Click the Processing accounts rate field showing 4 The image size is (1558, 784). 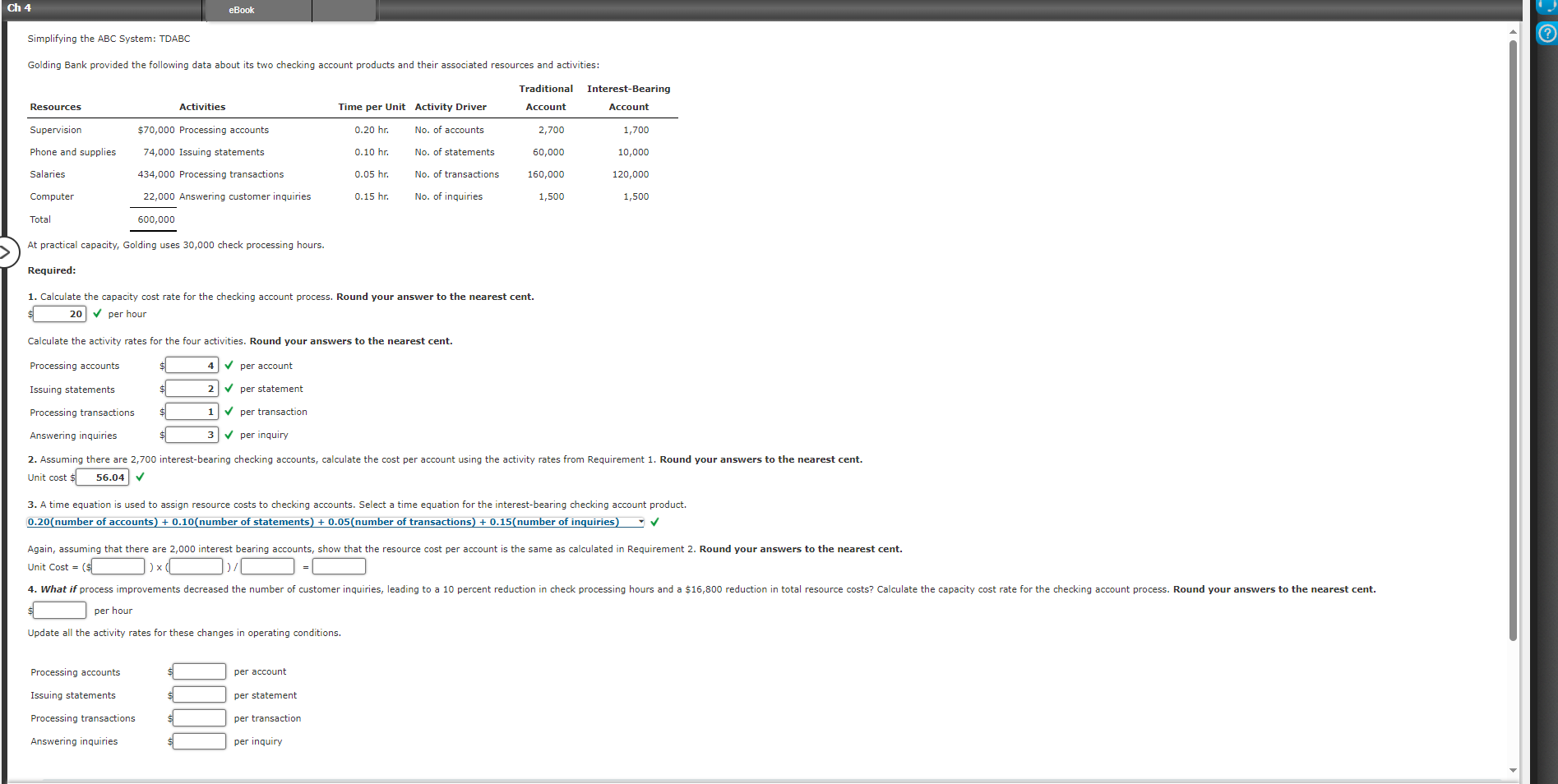click(192, 365)
